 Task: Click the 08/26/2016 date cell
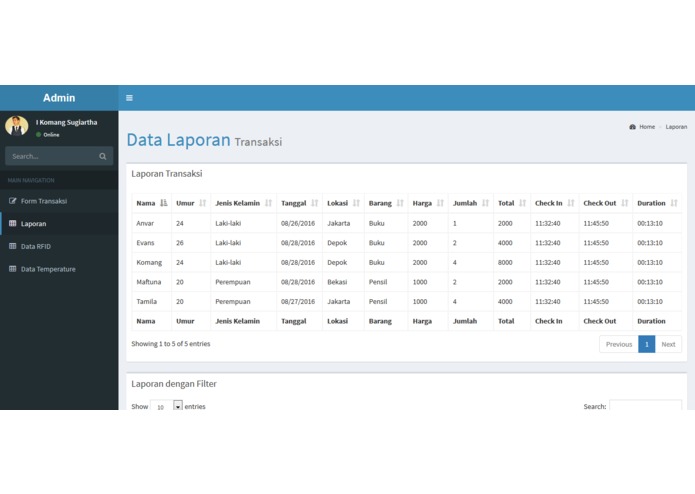pos(298,223)
